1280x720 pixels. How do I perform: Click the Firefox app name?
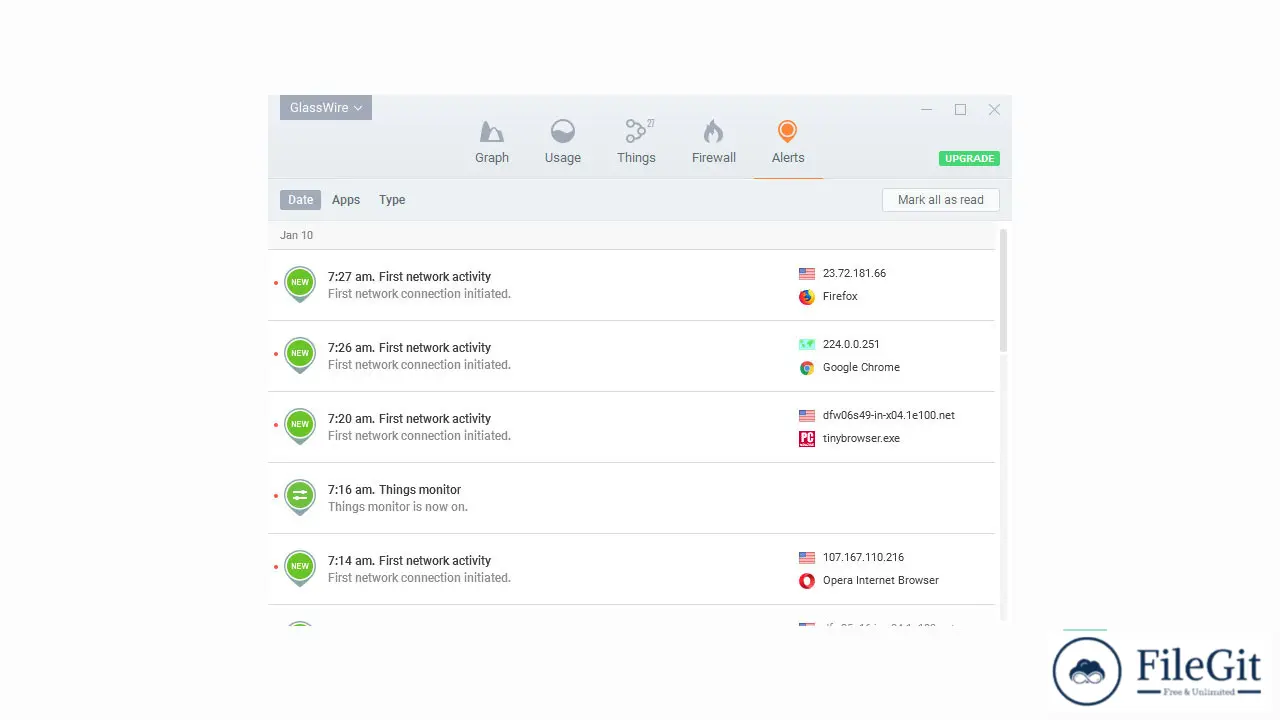[x=840, y=296]
